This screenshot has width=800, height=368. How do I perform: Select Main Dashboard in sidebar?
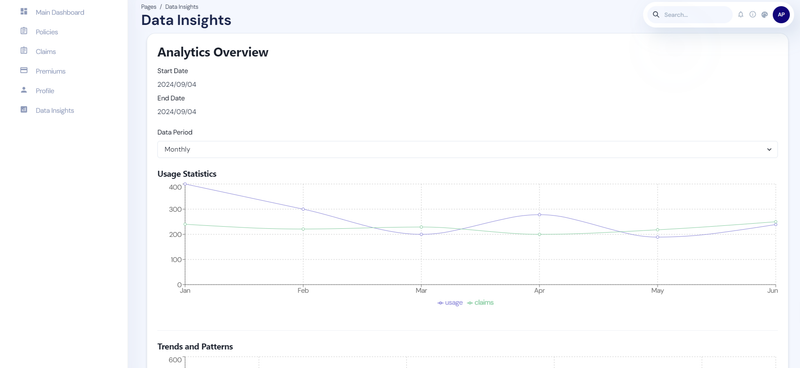tap(60, 12)
